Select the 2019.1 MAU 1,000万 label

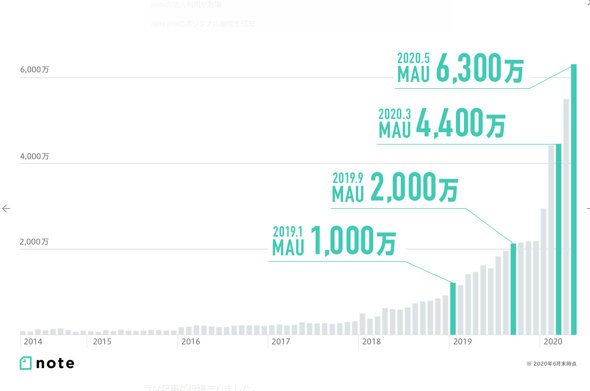[334, 241]
